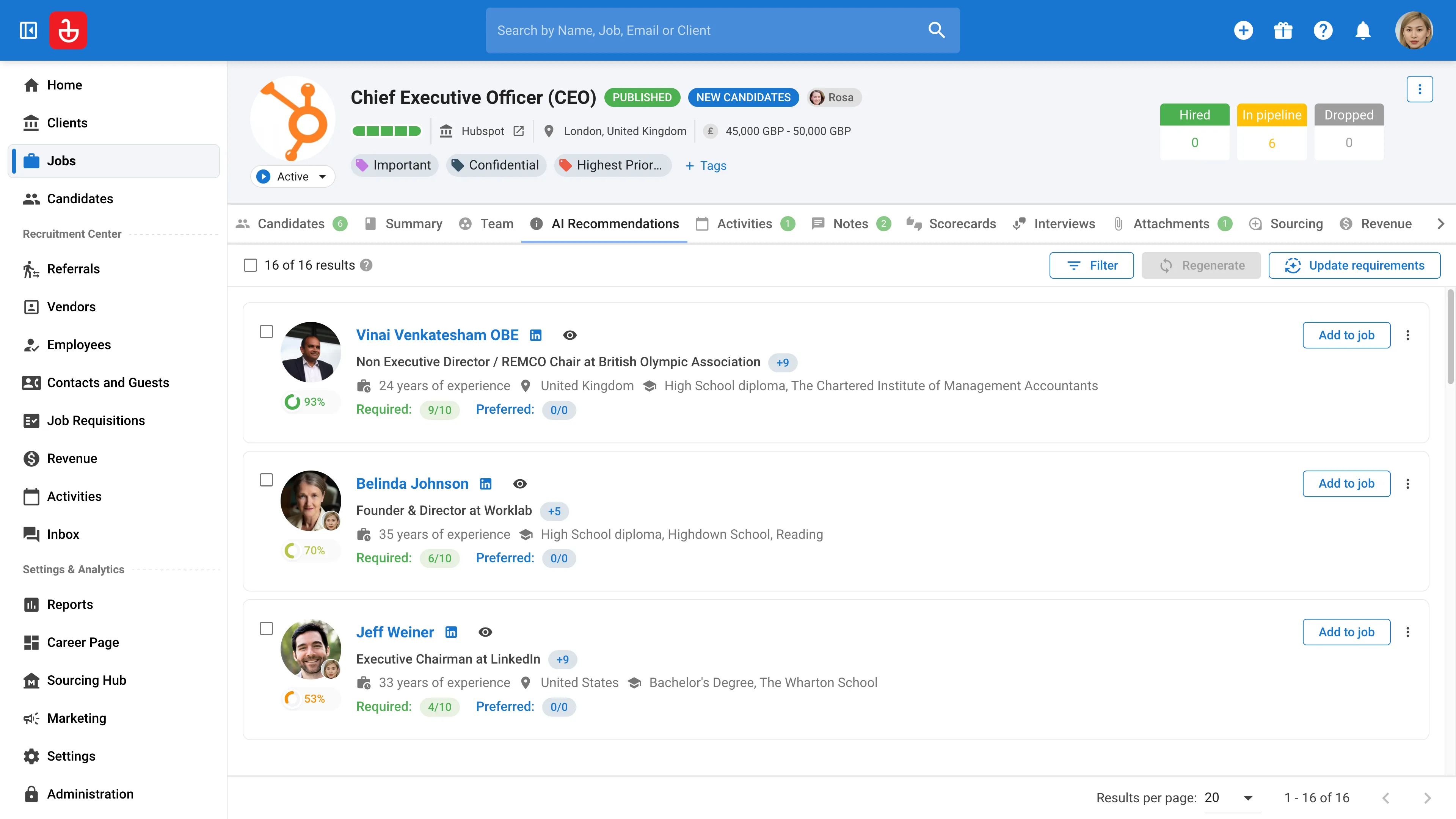The image size is (1456, 819).
Task: Preview Belinda Johnson with eye icon
Action: pyautogui.click(x=519, y=484)
